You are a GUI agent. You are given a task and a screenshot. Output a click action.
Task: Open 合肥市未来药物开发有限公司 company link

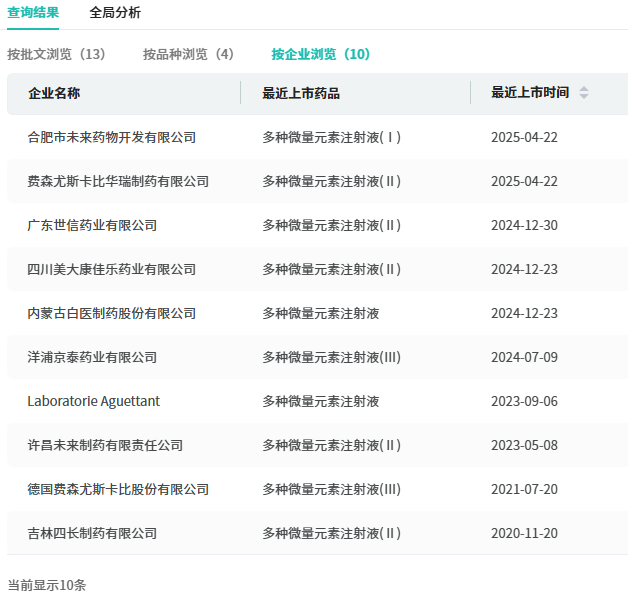[x=112, y=137]
